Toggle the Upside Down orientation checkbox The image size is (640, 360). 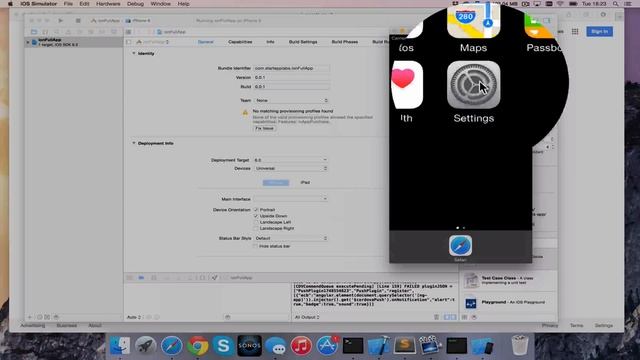[x=256, y=216]
